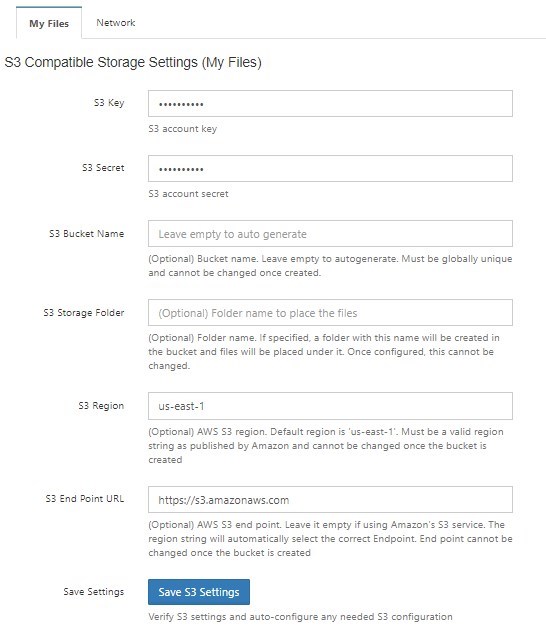Open the Network tab

(116, 23)
